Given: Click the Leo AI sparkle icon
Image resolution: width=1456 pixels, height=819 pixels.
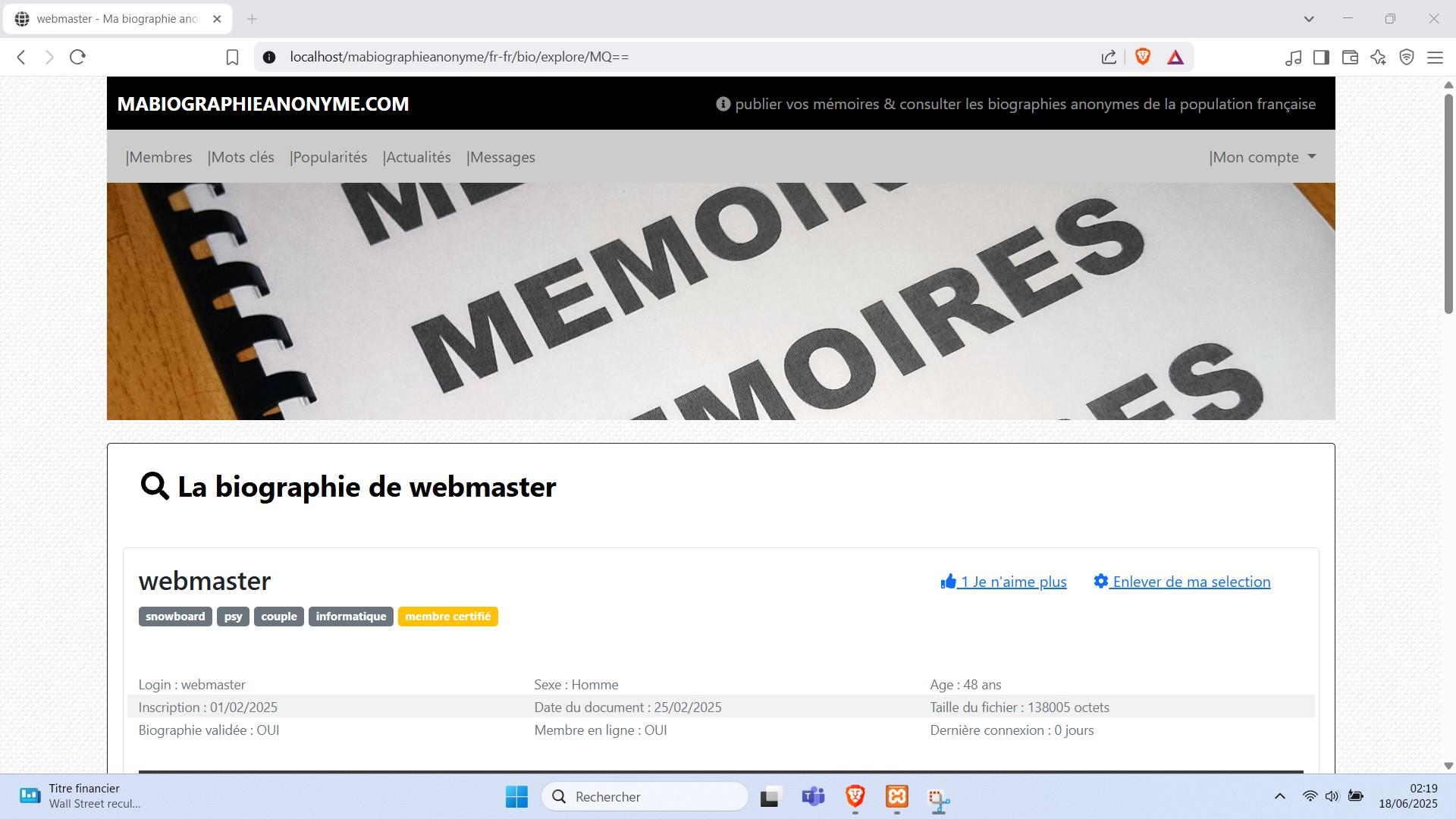Looking at the screenshot, I should click(x=1378, y=57).
